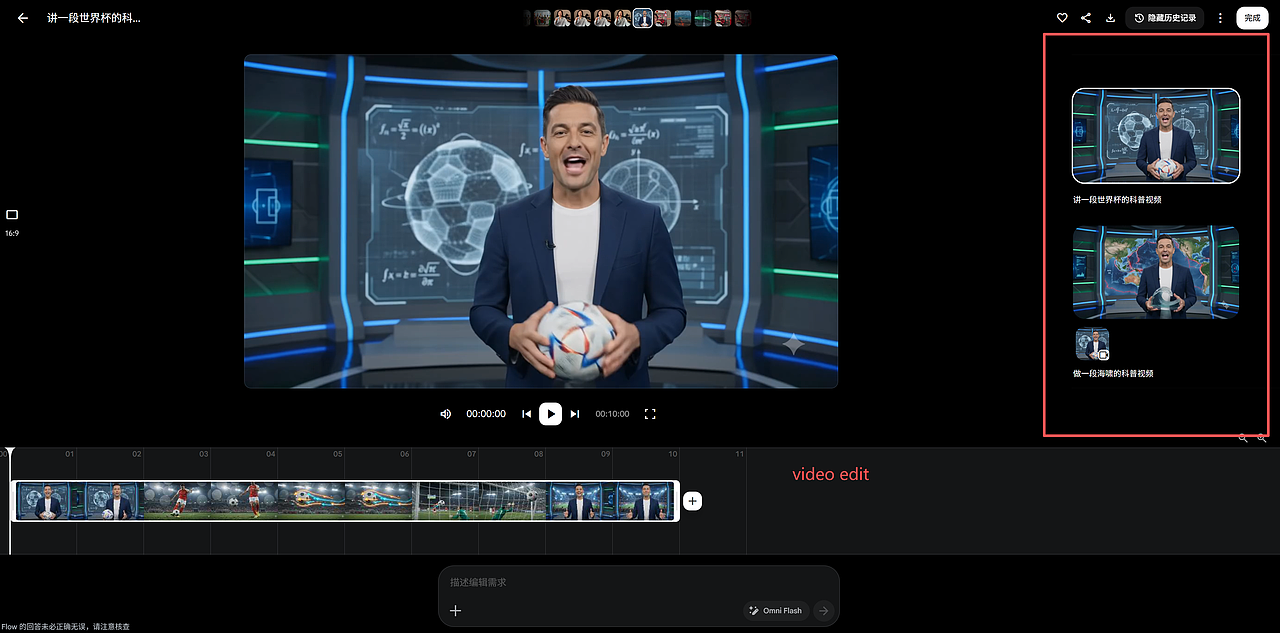Click the project title 讲一段世界杯的科…
This screenshot has width=1280, height=633.
click(x=94, y=18)
